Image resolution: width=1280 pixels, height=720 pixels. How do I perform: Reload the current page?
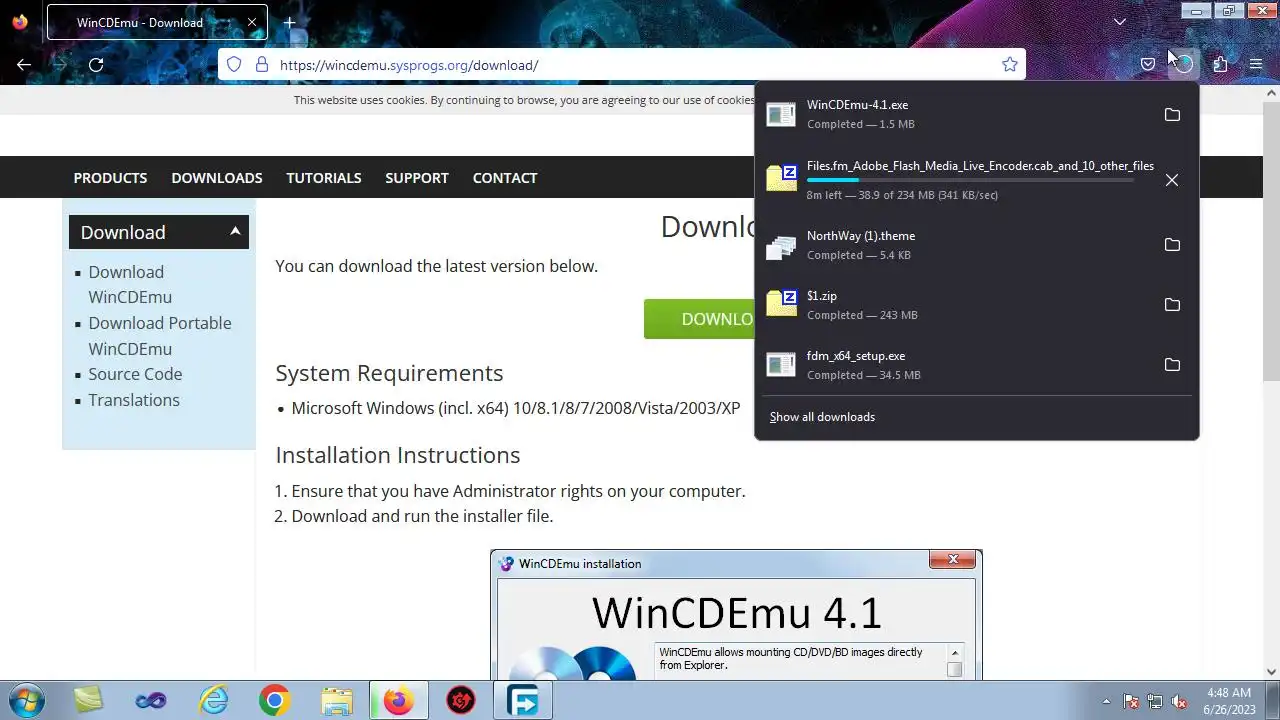coord(96,65)
